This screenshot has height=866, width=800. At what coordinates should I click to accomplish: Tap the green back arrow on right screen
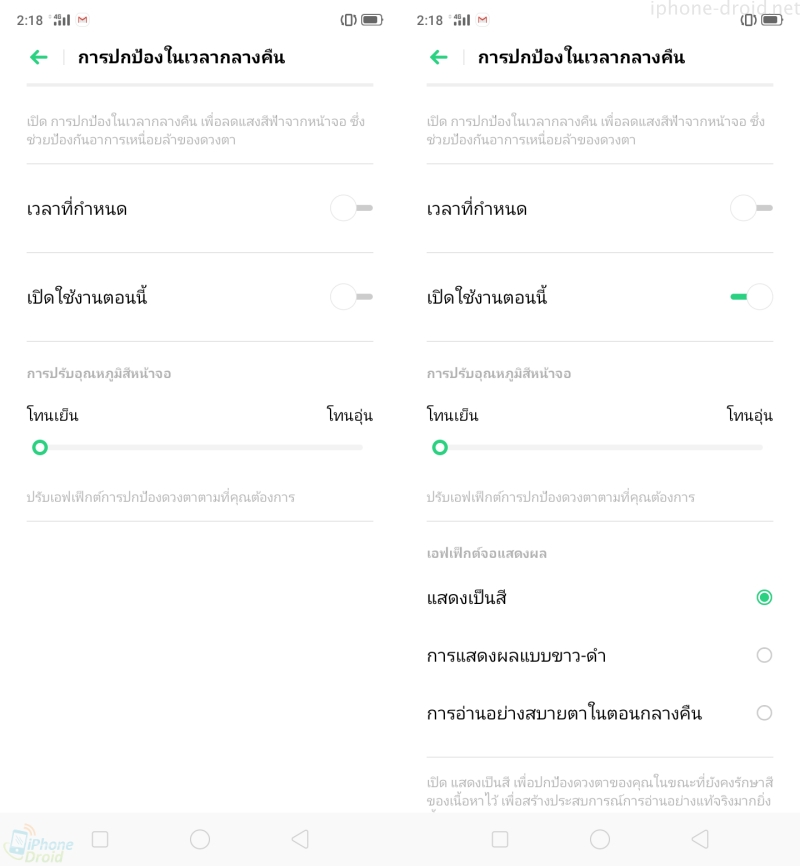pyautogui.click(x=439, y=57)
